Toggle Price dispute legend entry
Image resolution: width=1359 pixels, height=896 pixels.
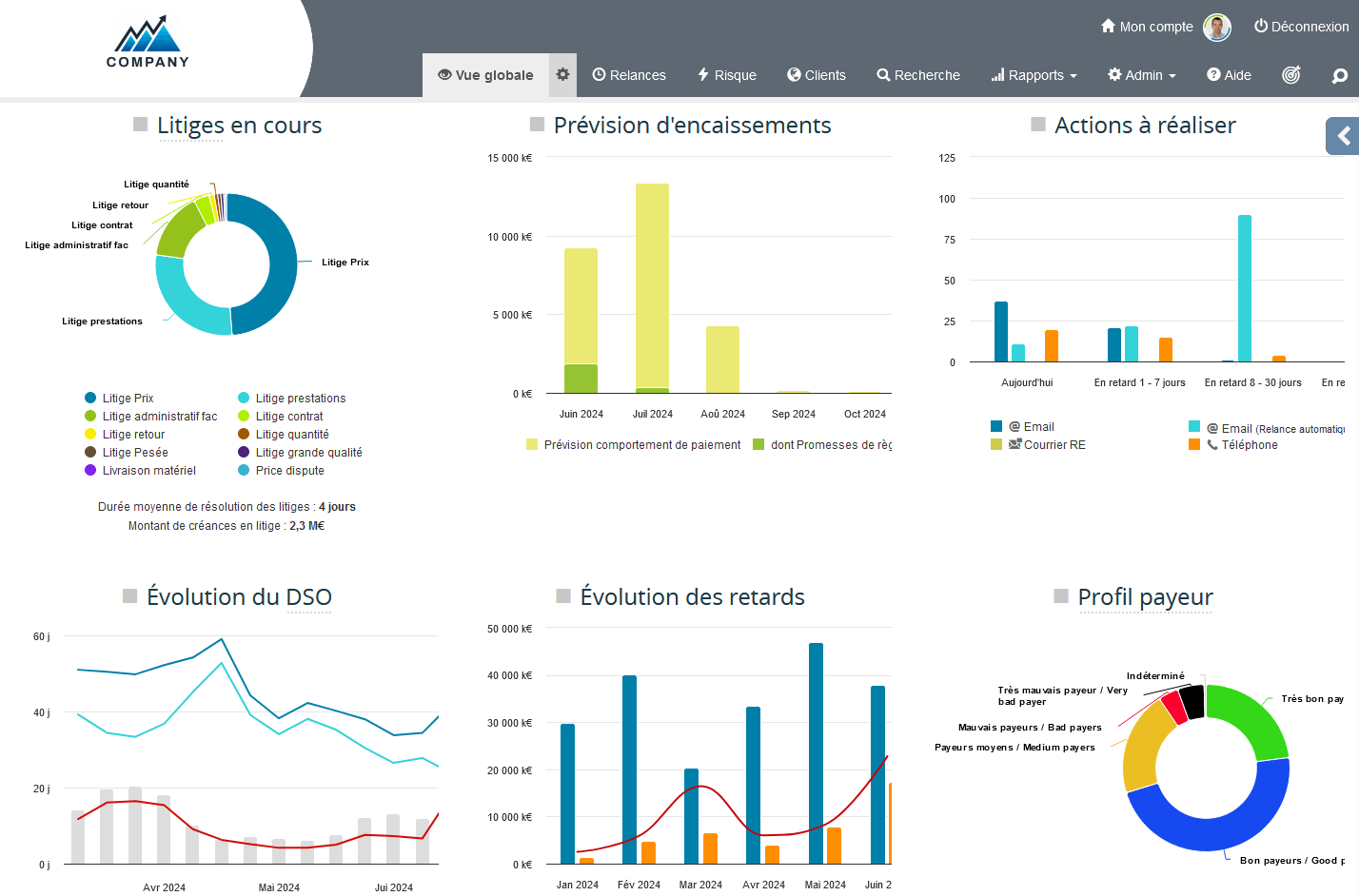tap(281, 471)
